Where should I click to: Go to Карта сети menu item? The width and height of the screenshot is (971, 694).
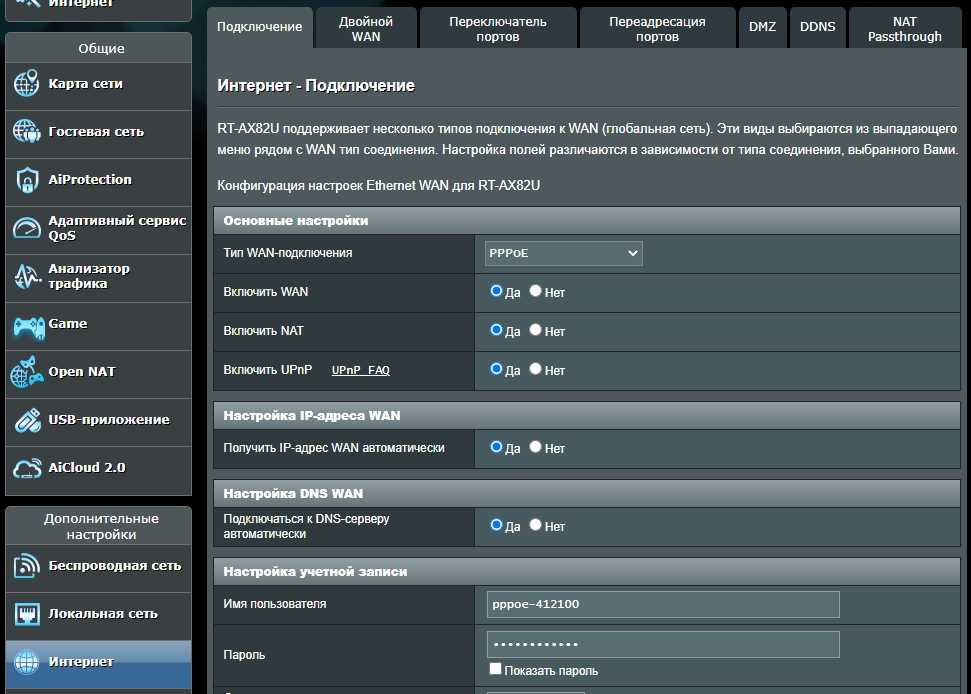point(98,86)
